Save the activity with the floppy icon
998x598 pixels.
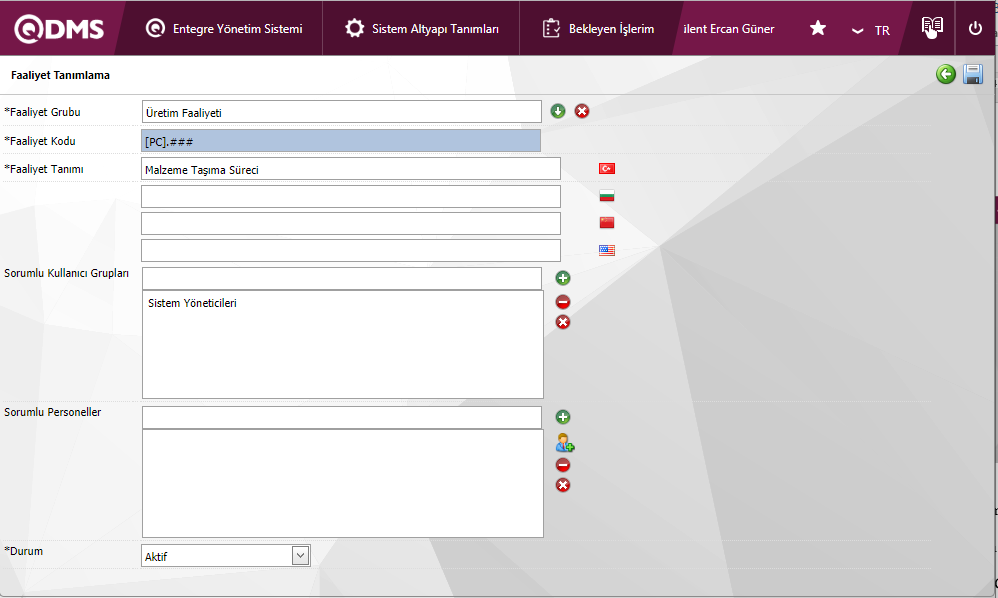pos(973,74)
